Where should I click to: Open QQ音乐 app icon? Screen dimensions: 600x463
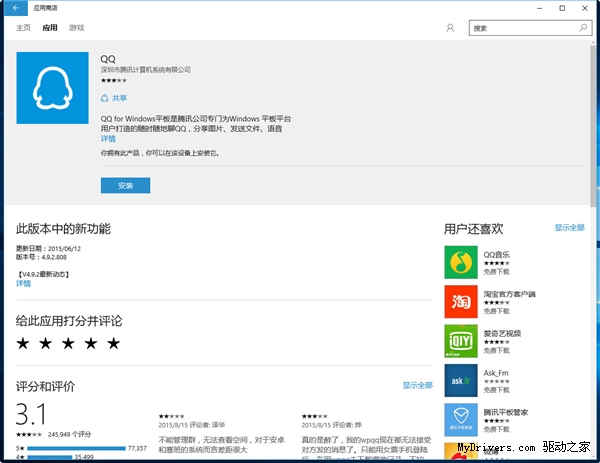coord(460,262)
